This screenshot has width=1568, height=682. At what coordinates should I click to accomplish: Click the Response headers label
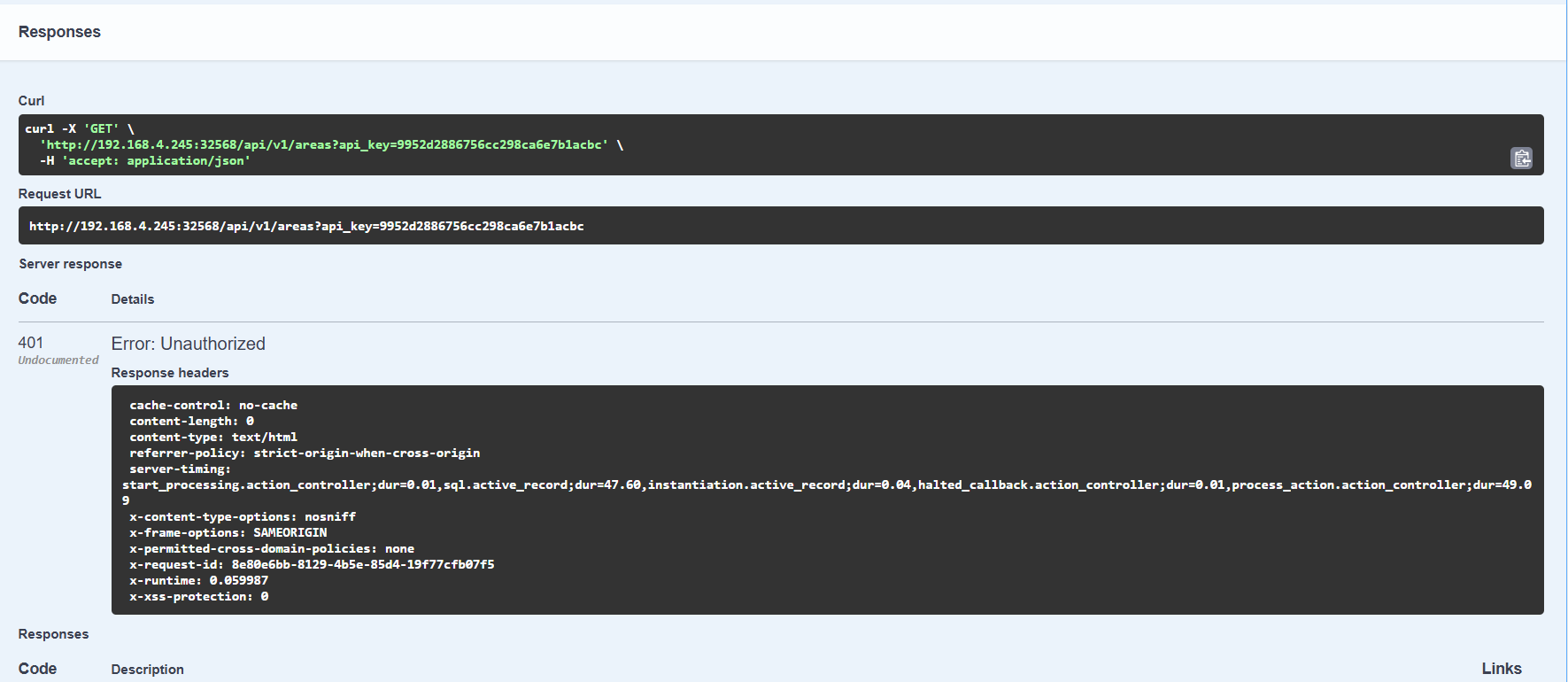(170, 373)
